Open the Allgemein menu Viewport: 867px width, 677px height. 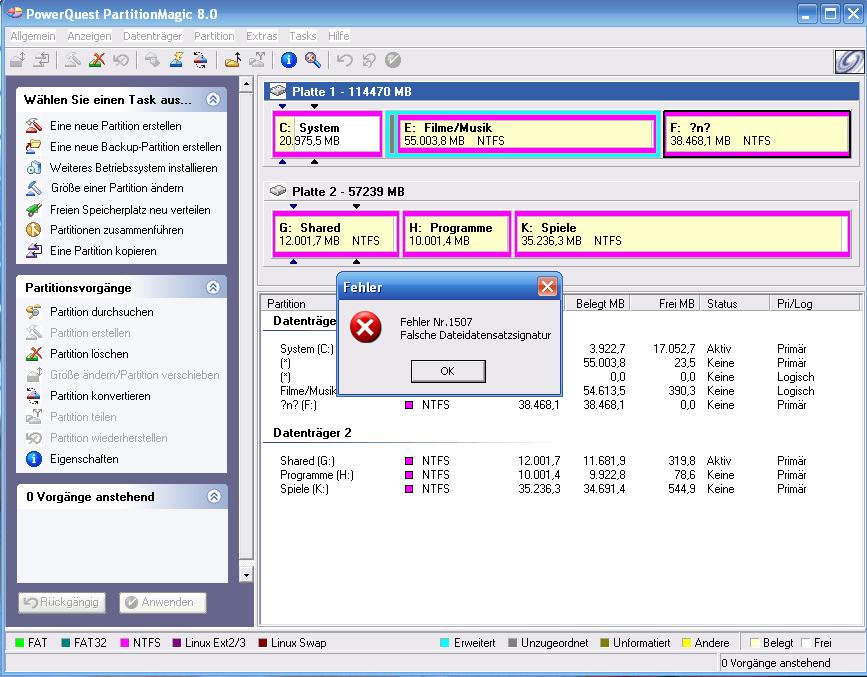point(33,36)
